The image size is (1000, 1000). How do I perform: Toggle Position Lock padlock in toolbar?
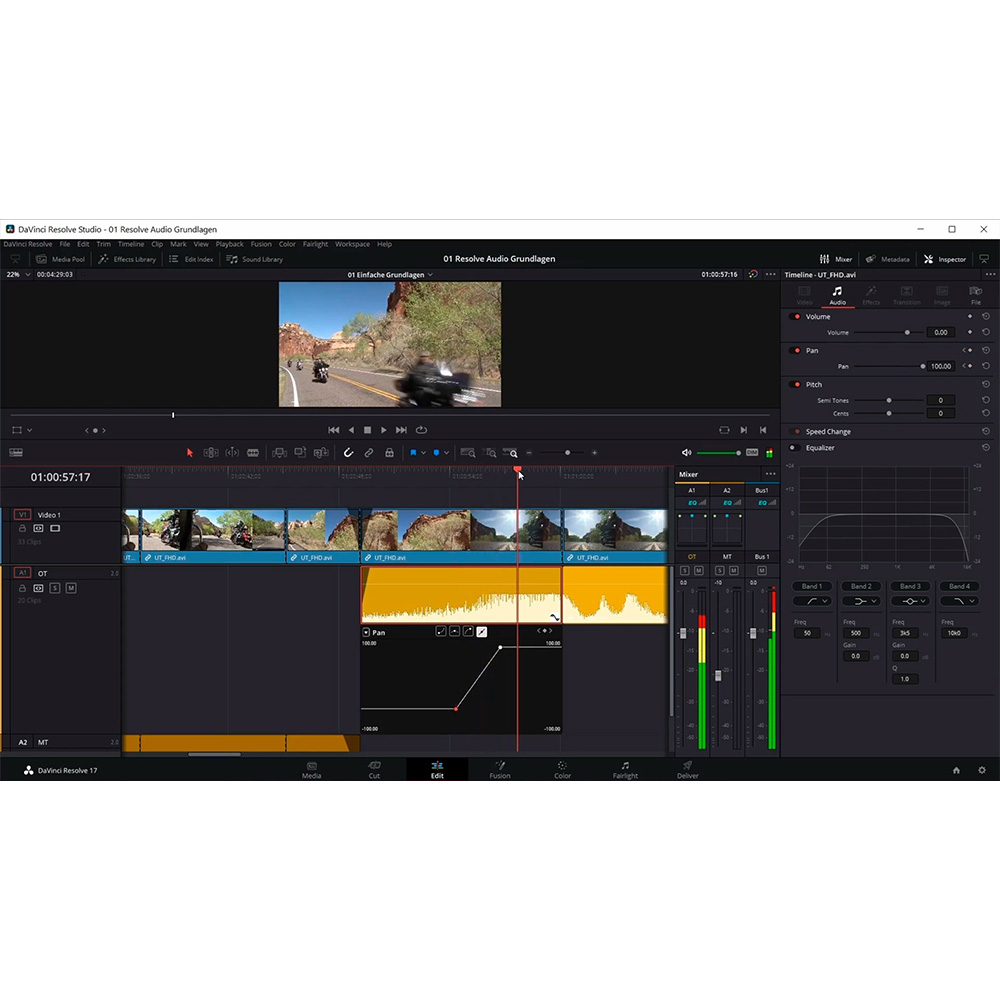(389, 453)
